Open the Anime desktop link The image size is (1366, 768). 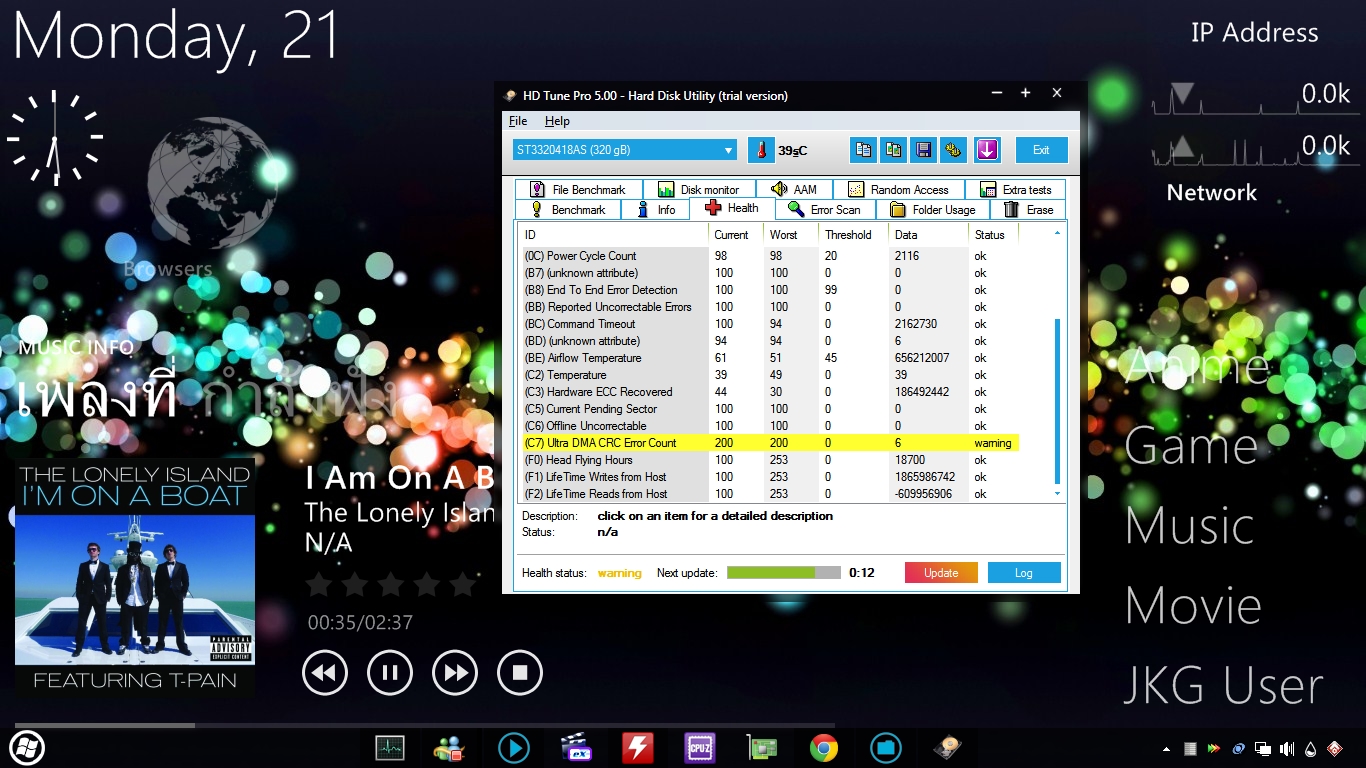[x=1197, y=366]
